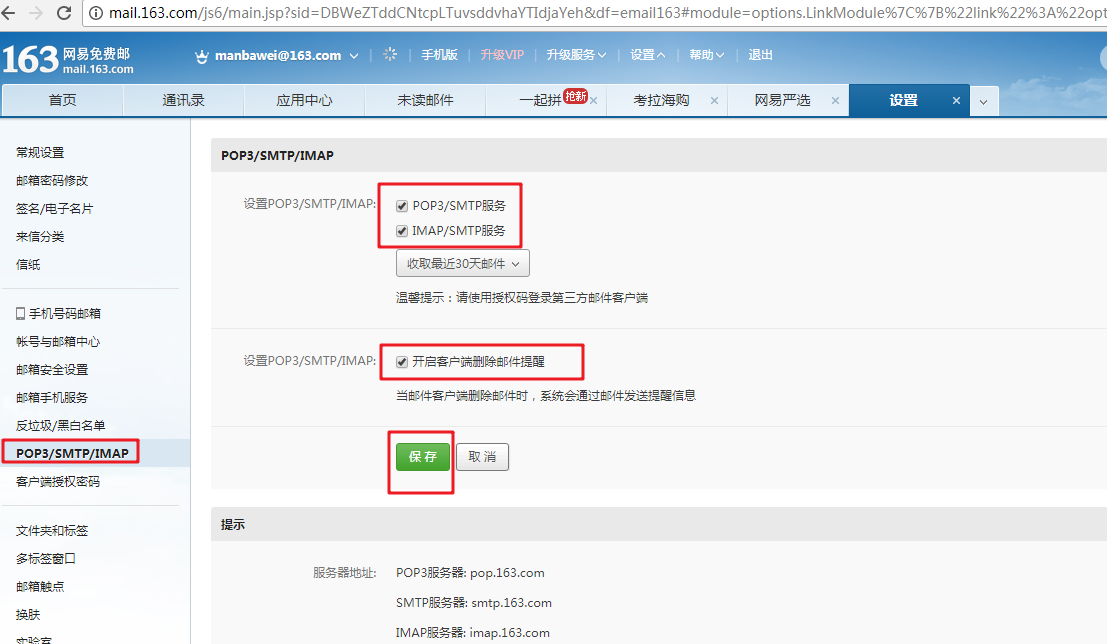Click the browser forward arrow
The height and width of the screenshot is (644, 1107).
click(36, 13)
